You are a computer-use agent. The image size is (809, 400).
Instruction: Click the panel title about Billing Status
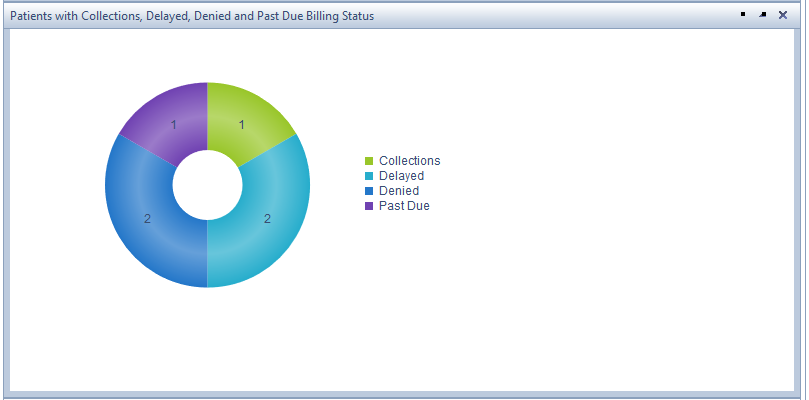coord(192,16)
